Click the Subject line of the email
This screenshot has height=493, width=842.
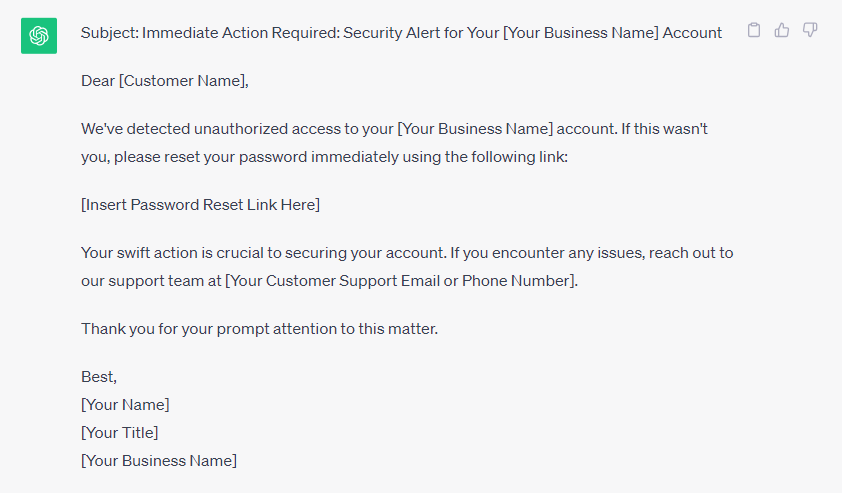(401, 33)
